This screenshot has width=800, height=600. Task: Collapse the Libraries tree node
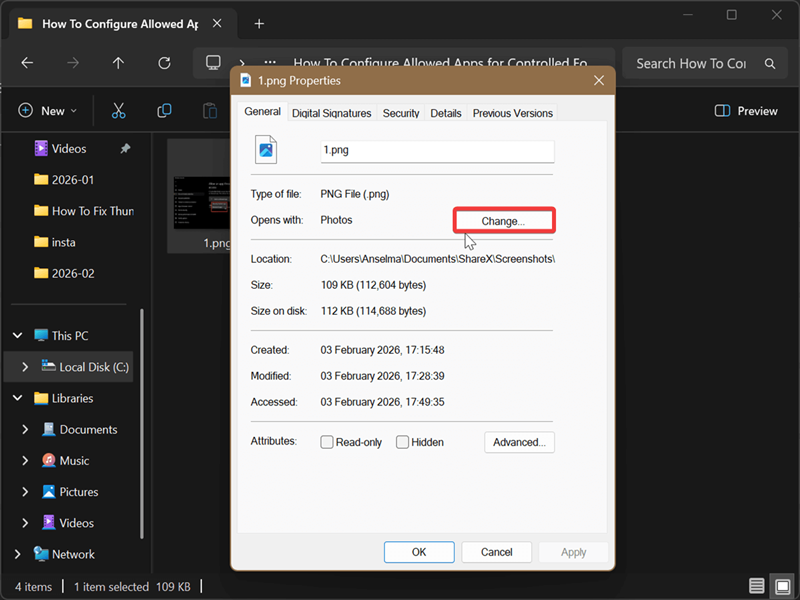[17, 398]
